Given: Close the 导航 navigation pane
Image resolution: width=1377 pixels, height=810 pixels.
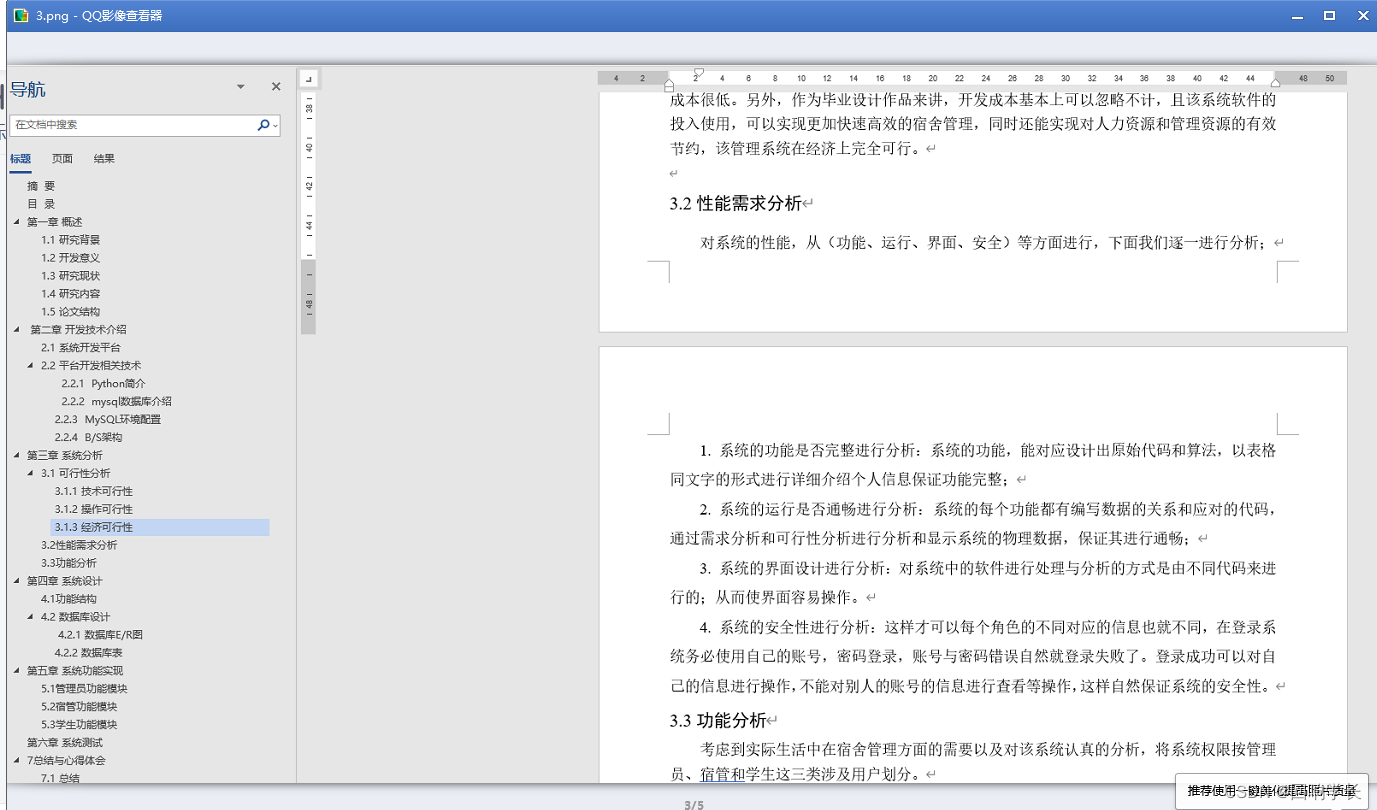Looking at the screenshot, I should (x=276, y=87).
